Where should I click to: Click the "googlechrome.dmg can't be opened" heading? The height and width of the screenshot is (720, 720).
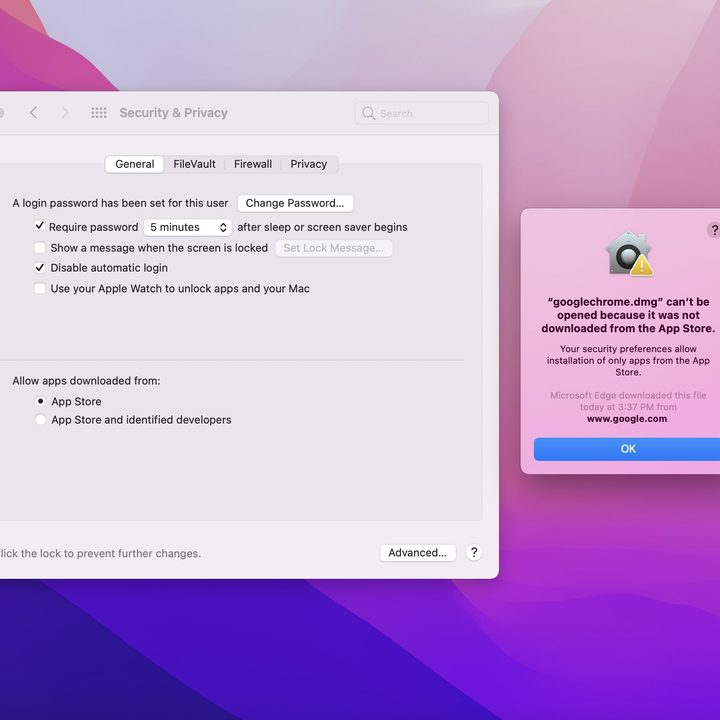pyautogui.click(x=628, y=315)
